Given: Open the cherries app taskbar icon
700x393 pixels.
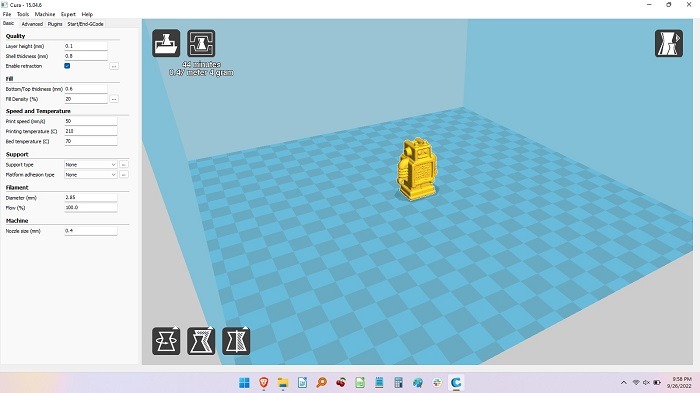Looking at the screenshot, I should tap(341, 383).
